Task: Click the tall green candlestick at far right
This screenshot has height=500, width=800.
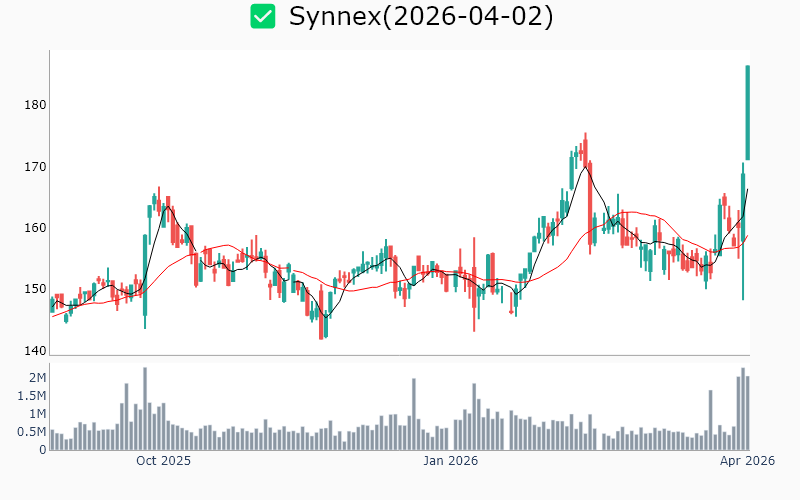Action: coord(747,112)
